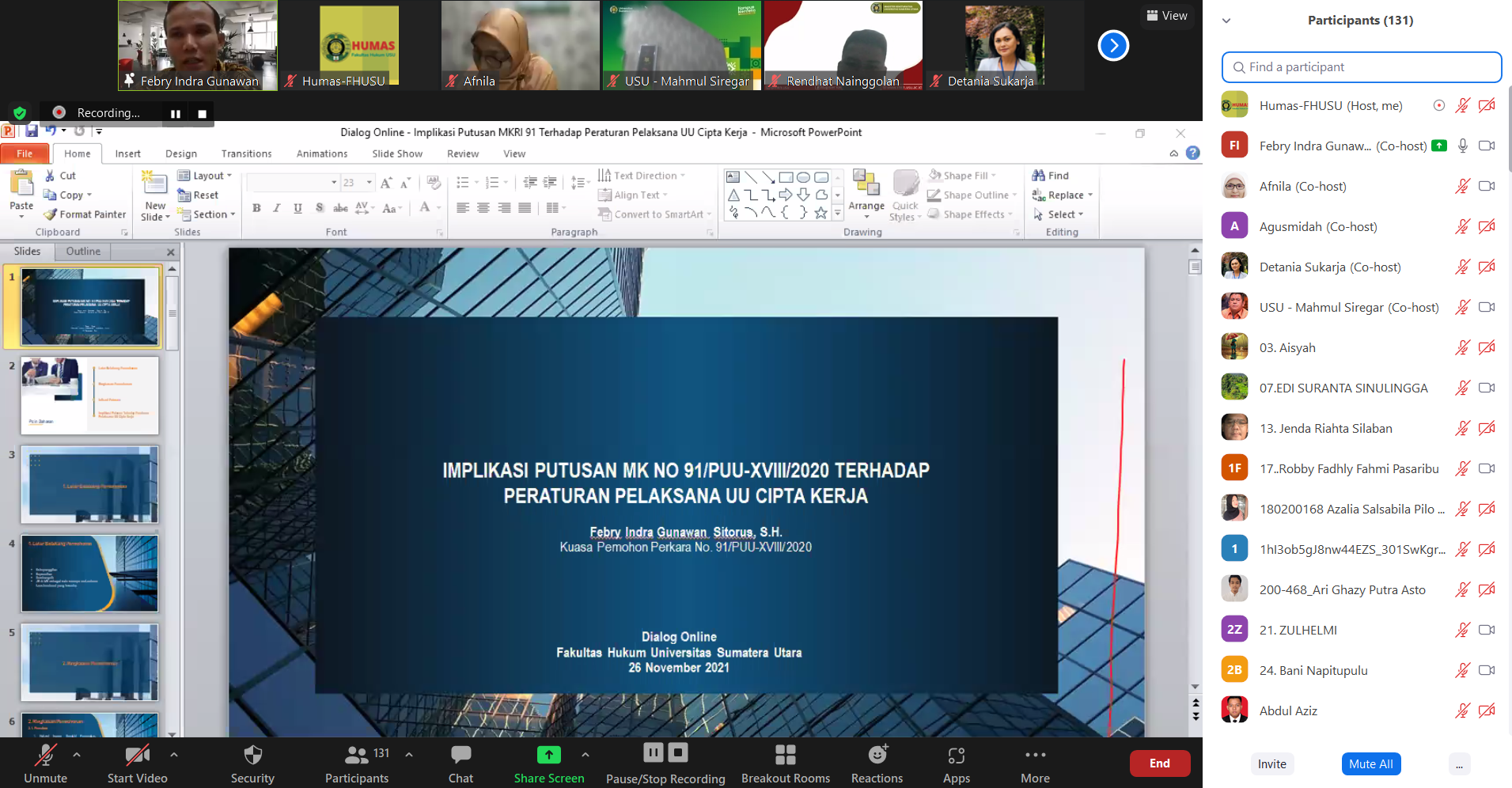Switch to Outline tab in slides pane

pyautogui.click(x=83, y=252)
